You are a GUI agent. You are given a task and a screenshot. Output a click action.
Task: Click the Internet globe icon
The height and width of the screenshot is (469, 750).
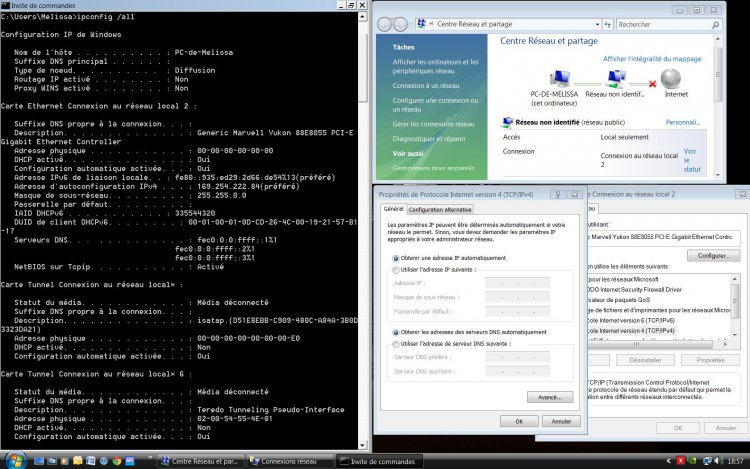[671, 78]
